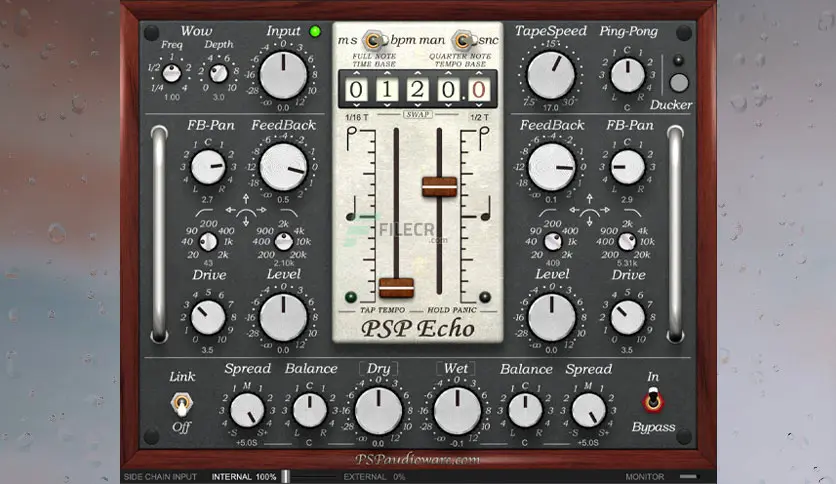Image resolution: width=836 pixels, height=484 pixels.
Task: Open the PSPaudioware.com link
Action: coord(417,459)
